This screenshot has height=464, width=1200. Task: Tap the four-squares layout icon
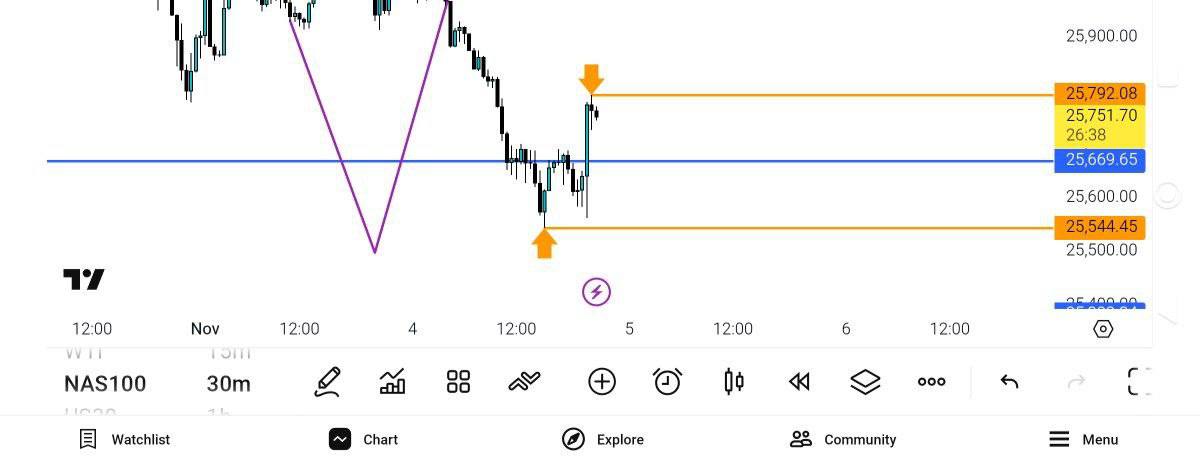point(458,382)
